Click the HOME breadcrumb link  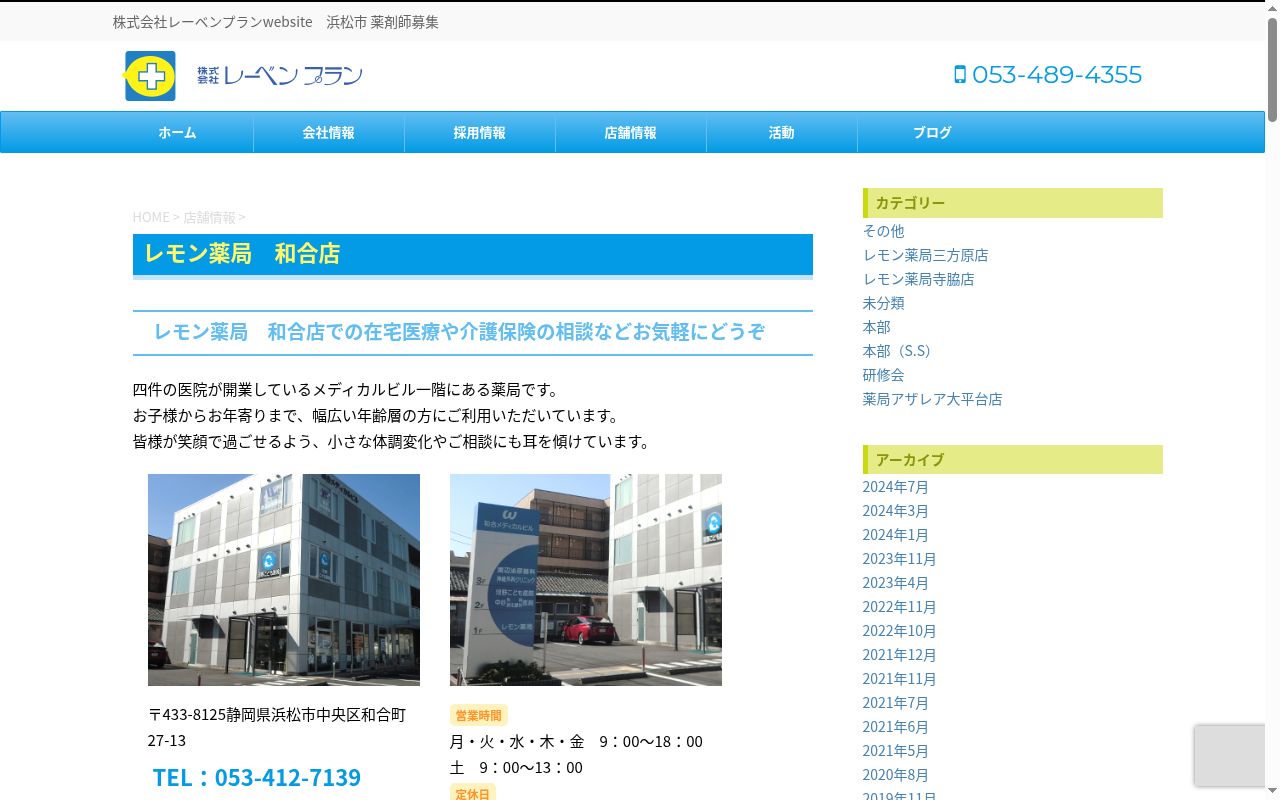(151, 217)
